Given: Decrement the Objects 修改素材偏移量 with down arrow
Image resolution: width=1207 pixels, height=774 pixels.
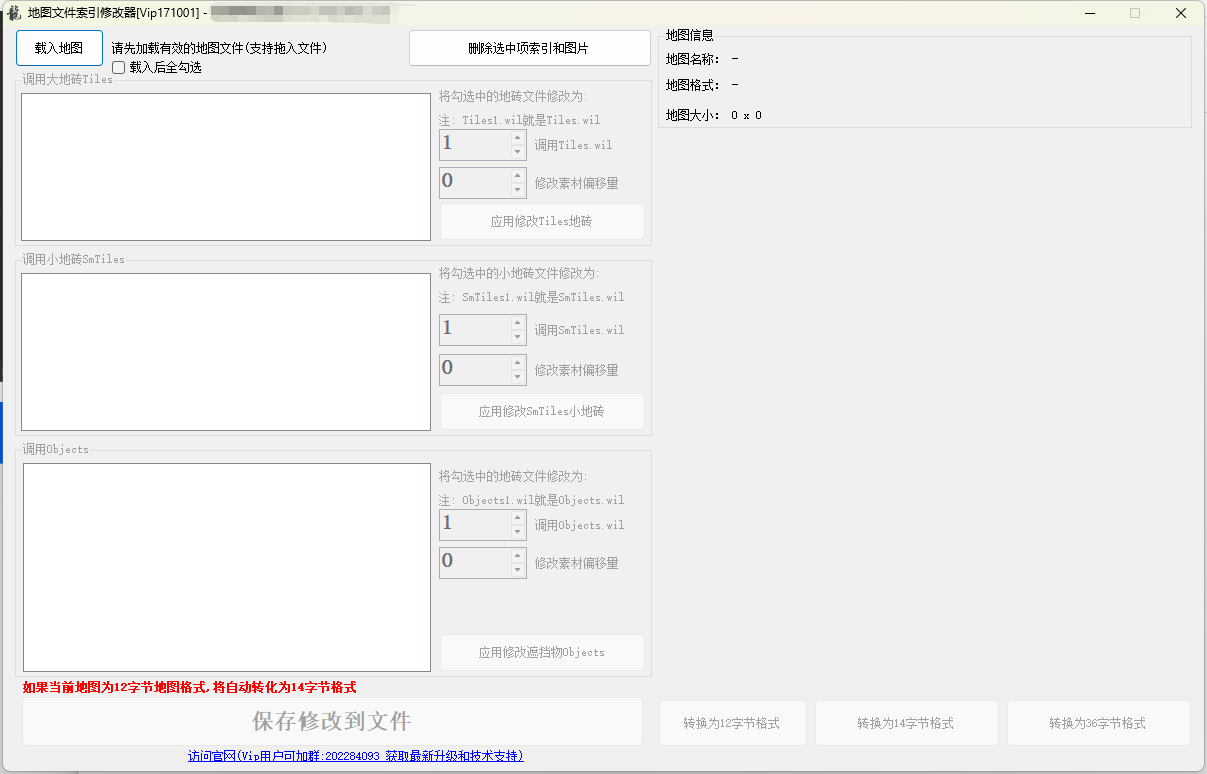Looking at the screenshot, I should point(518,568).
